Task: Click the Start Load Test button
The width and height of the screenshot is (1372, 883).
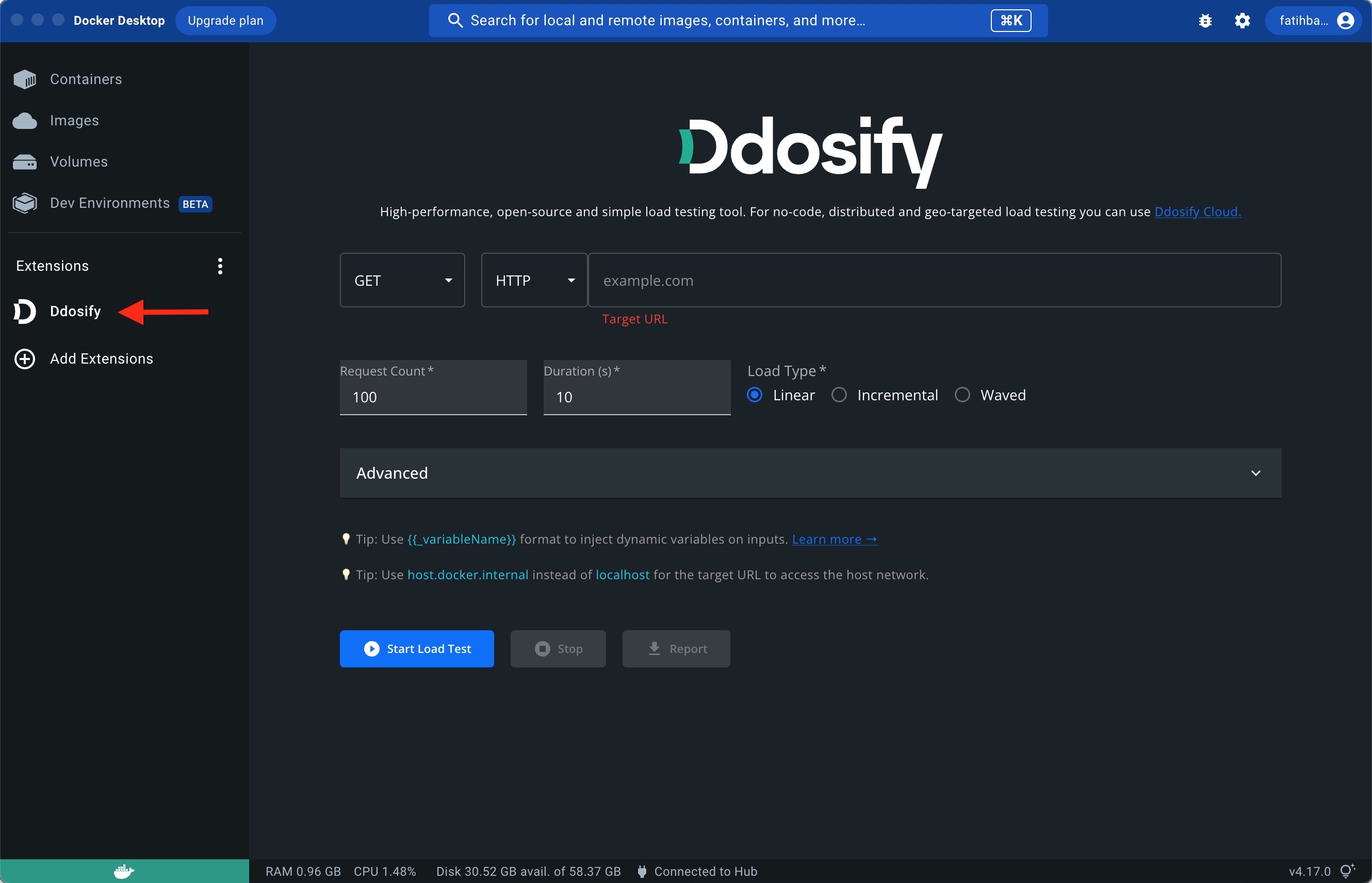Action: [x=416, y=648]
